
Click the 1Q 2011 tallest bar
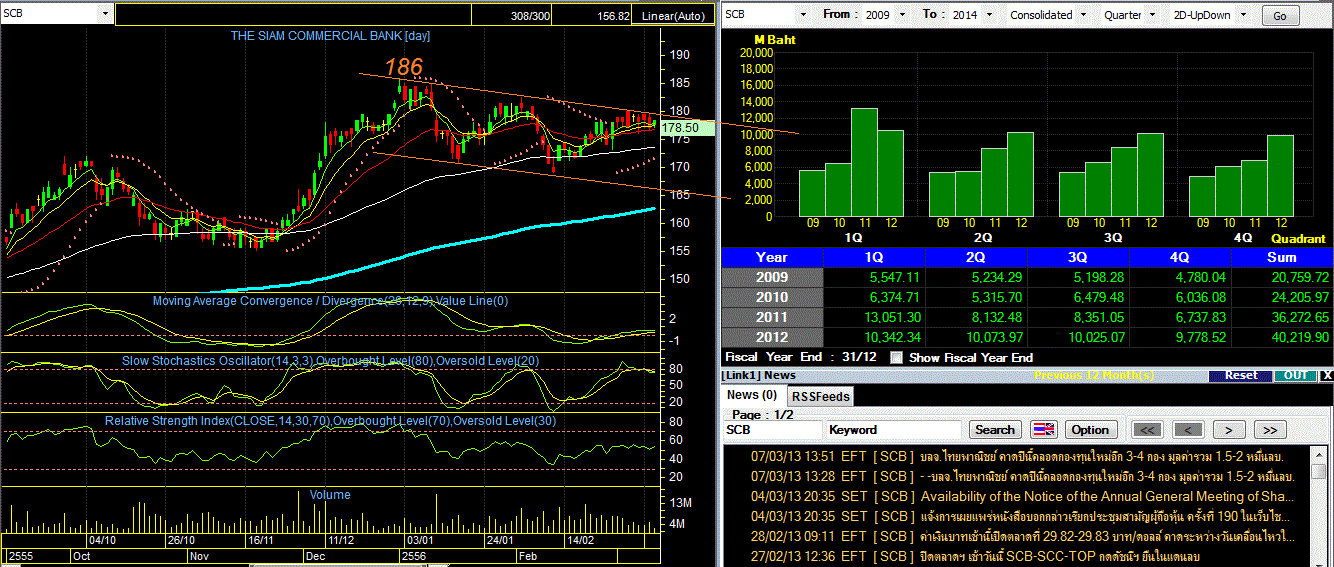coord(864,162)
